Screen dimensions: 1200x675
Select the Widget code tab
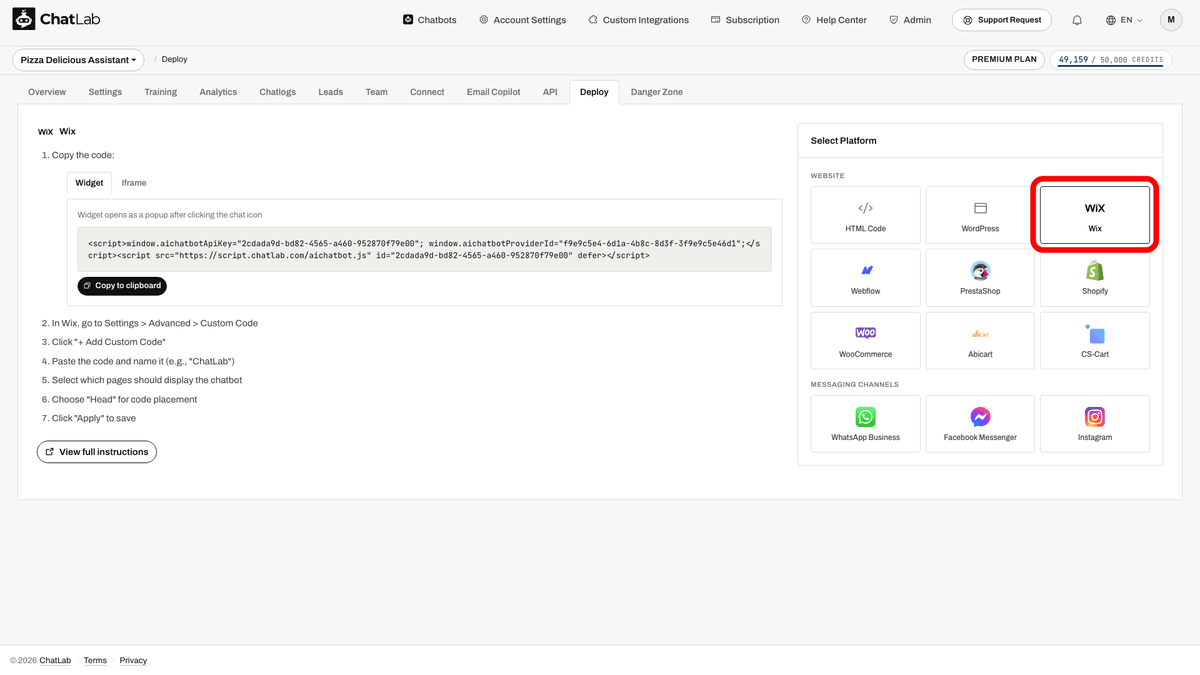pyautogui.click(x=89, y=183)
